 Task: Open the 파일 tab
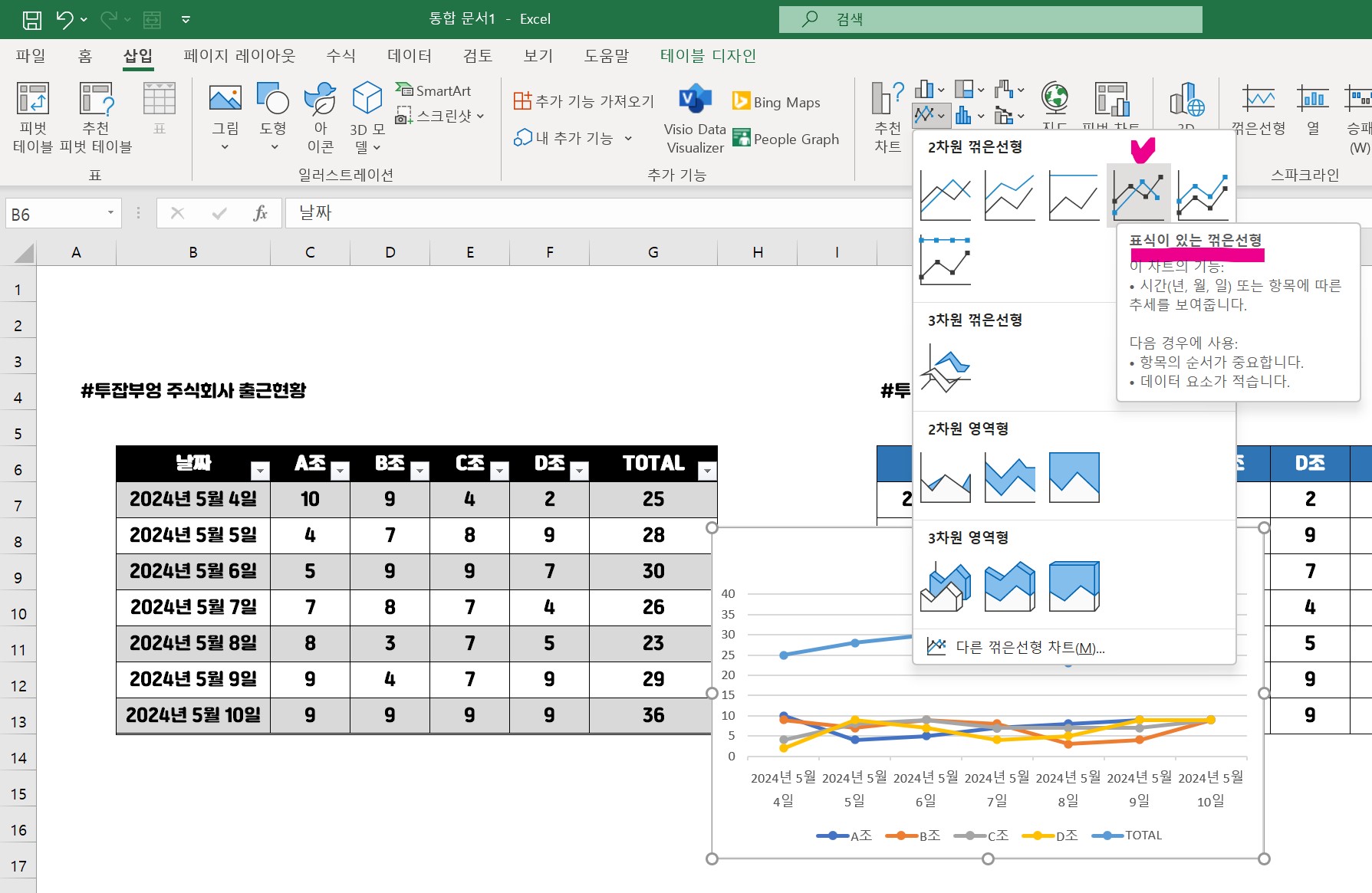coord(31,56)
